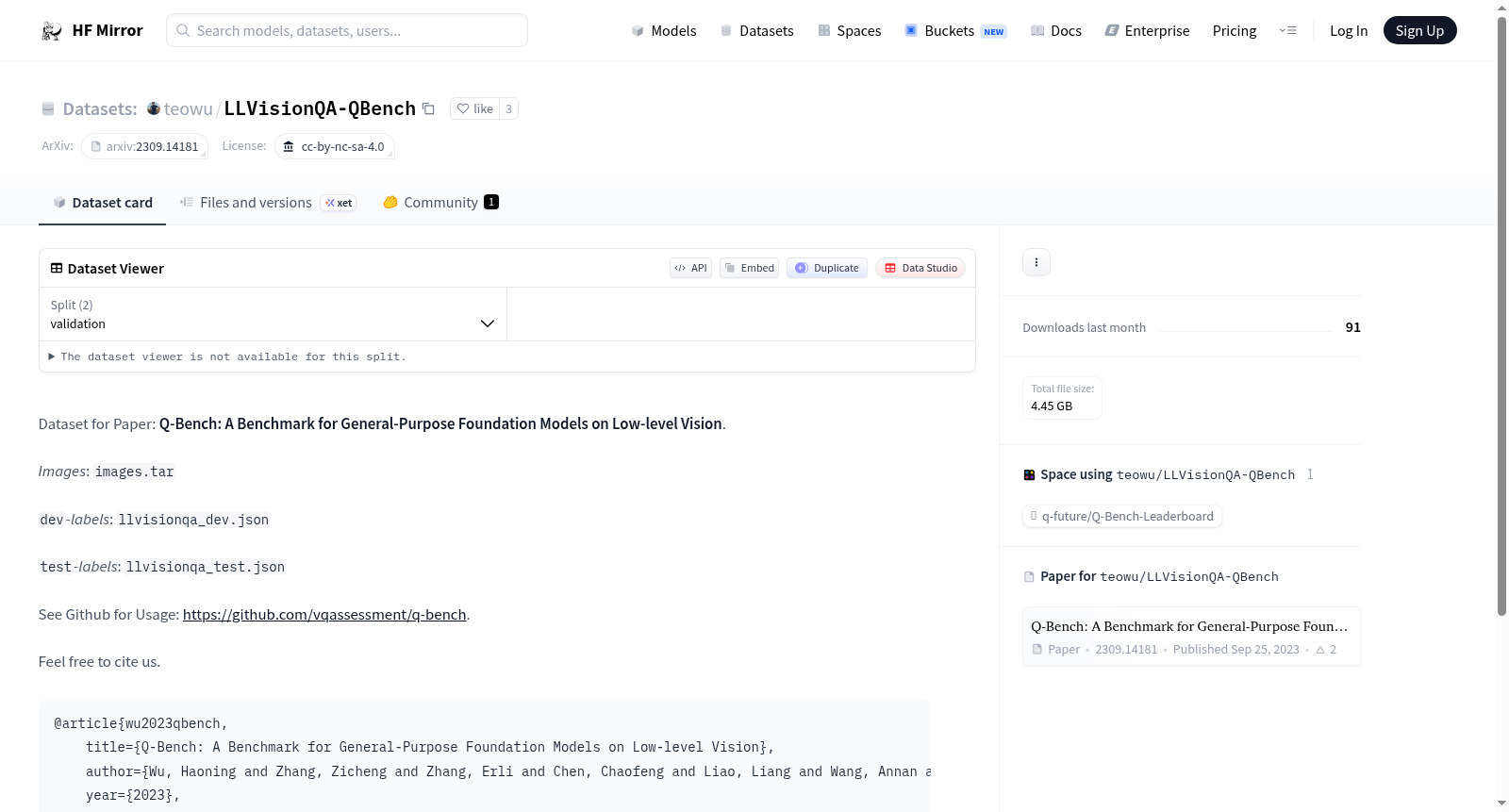Click the HF Mirror logo icon
Screen dimensions: 1509x812
click(x=52, y=31)
